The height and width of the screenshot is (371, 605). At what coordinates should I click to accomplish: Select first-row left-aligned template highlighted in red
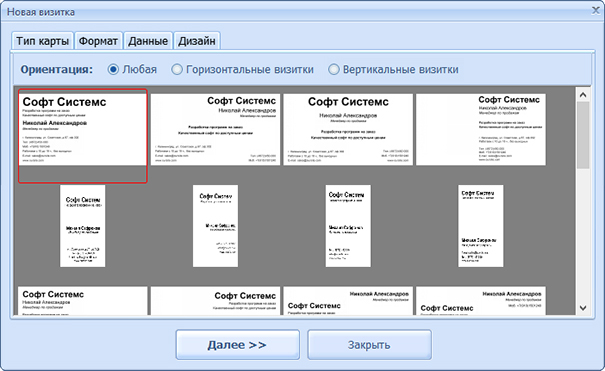(83, 136)
